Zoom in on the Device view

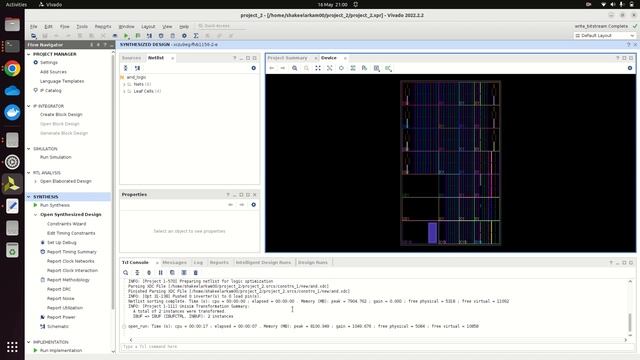(294, 68)
